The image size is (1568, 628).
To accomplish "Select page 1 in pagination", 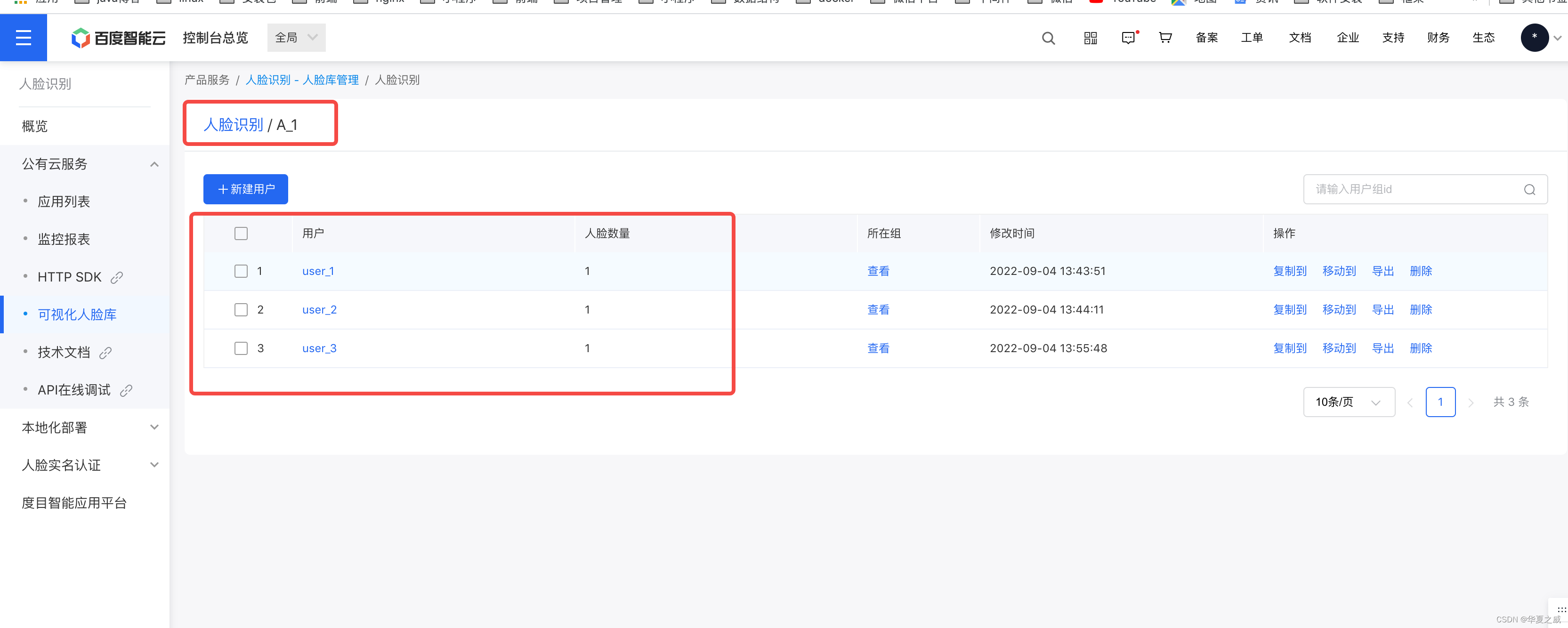I will [1440, 402].
